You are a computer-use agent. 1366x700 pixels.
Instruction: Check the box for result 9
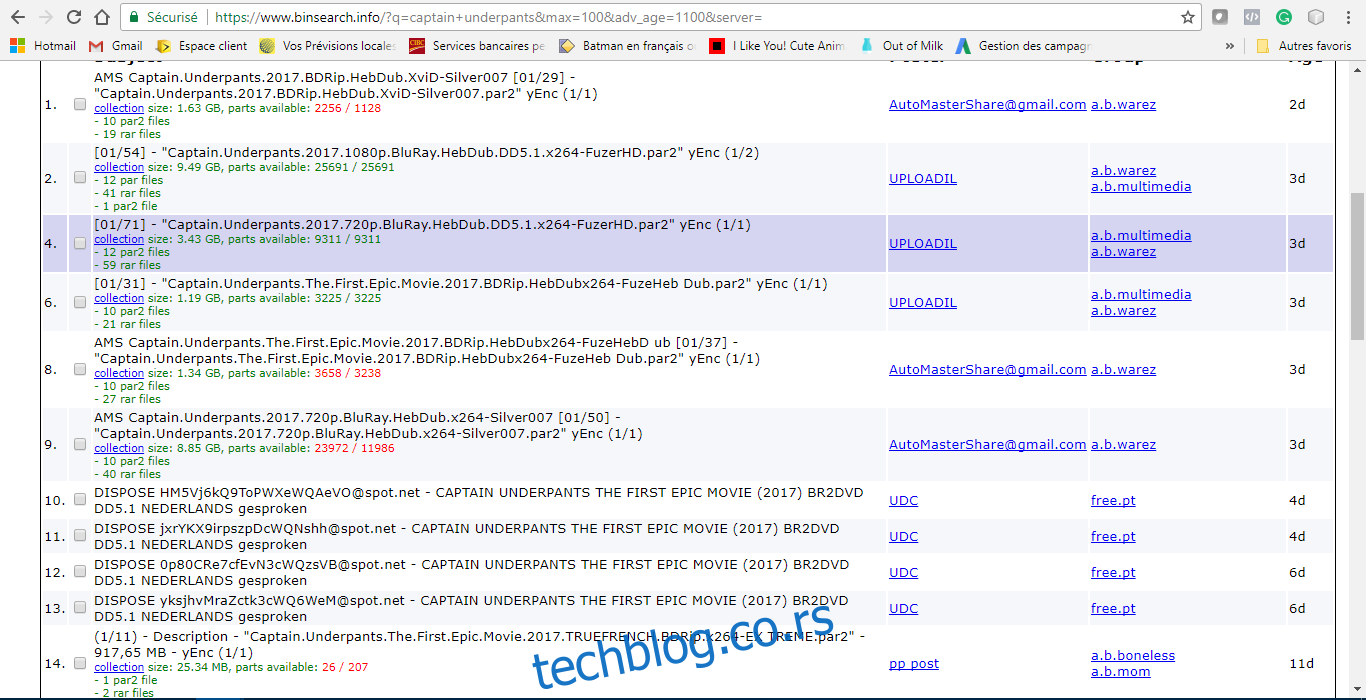click(x=80, y=444)
